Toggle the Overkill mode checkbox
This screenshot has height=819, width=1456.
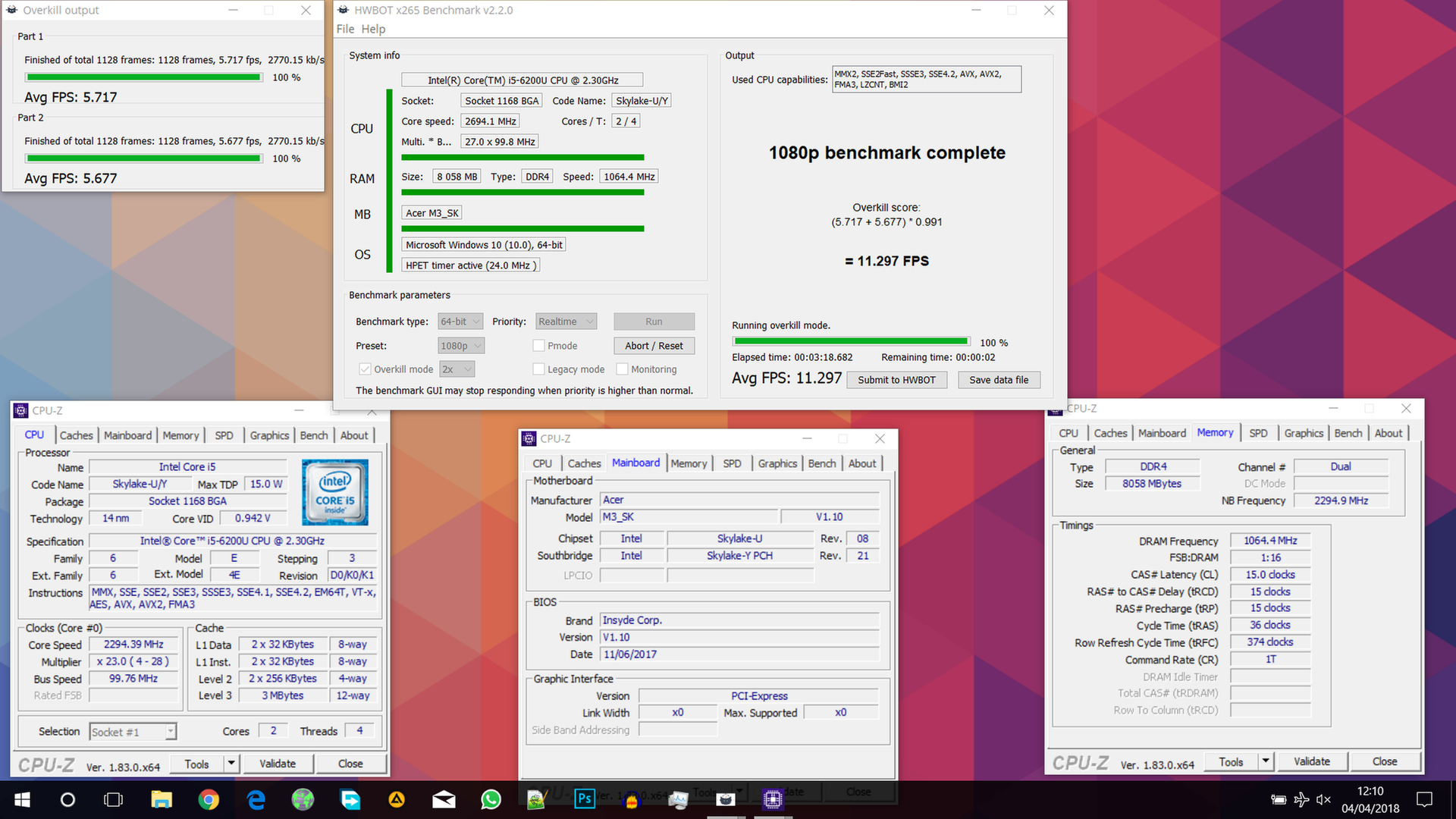coord(365,369)
